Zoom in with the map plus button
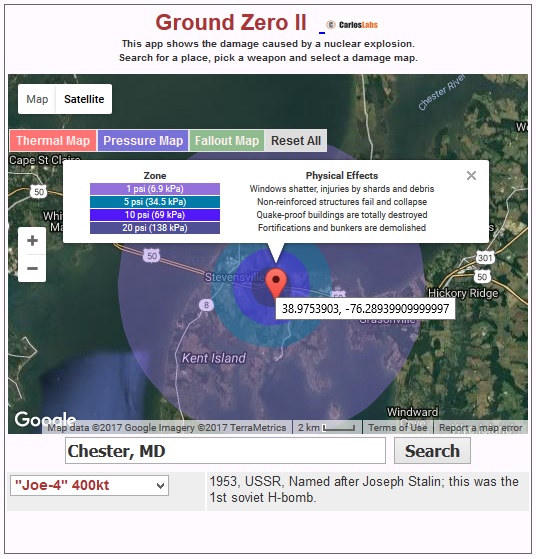Screen dimensions: 536x559 click(x=32, y=241)
